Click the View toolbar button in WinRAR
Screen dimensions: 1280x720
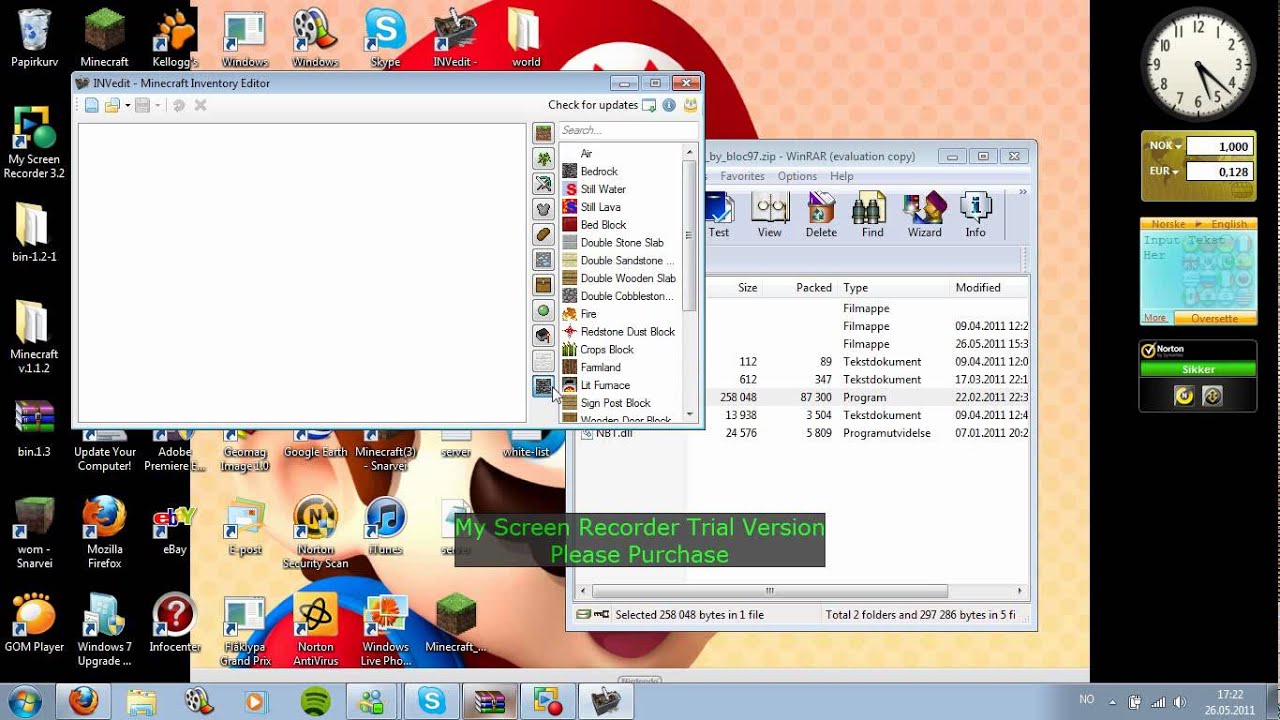tap(769, 216)
